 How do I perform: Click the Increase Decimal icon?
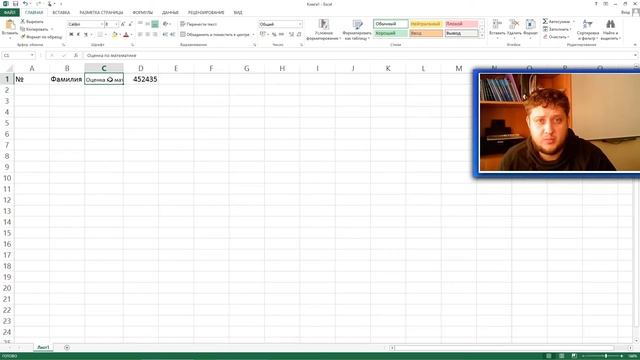pos(291,35)
